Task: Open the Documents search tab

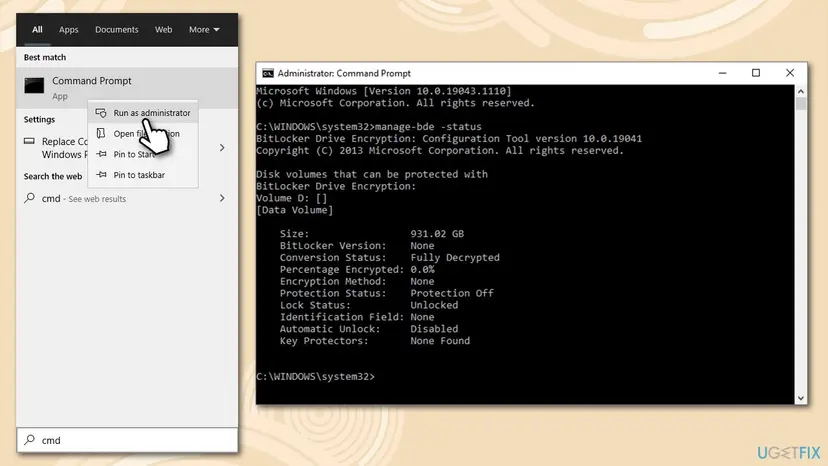Action: pos(117,30)
